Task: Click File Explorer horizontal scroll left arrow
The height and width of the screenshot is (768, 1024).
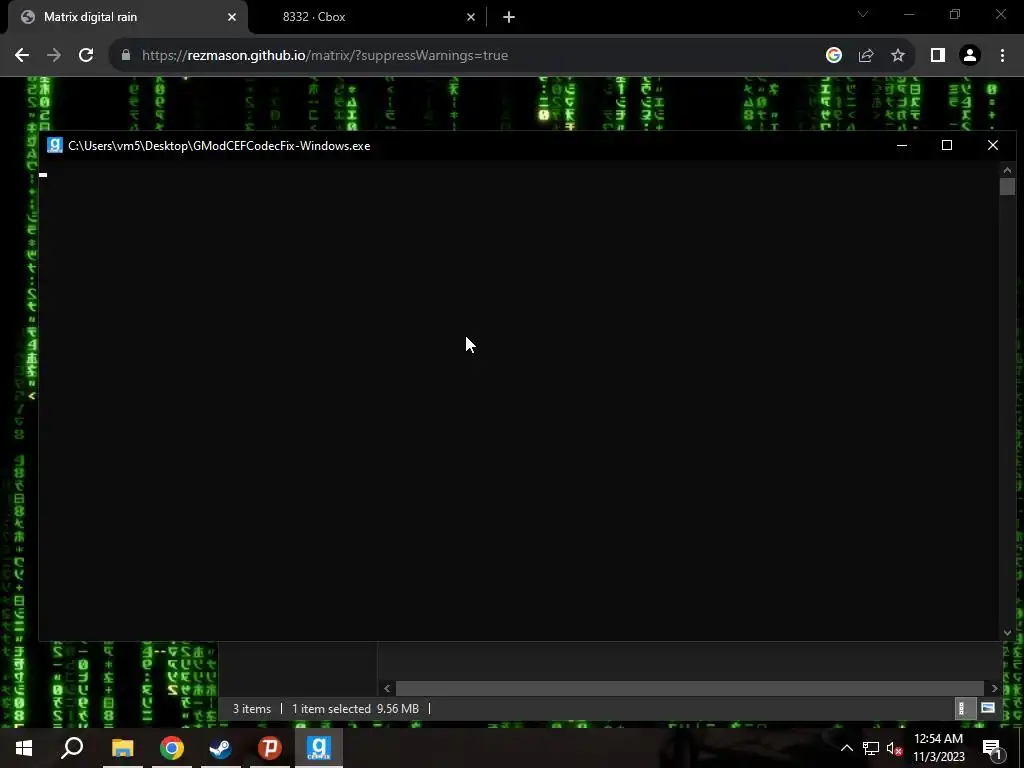Action: click(x=387, y=688)
